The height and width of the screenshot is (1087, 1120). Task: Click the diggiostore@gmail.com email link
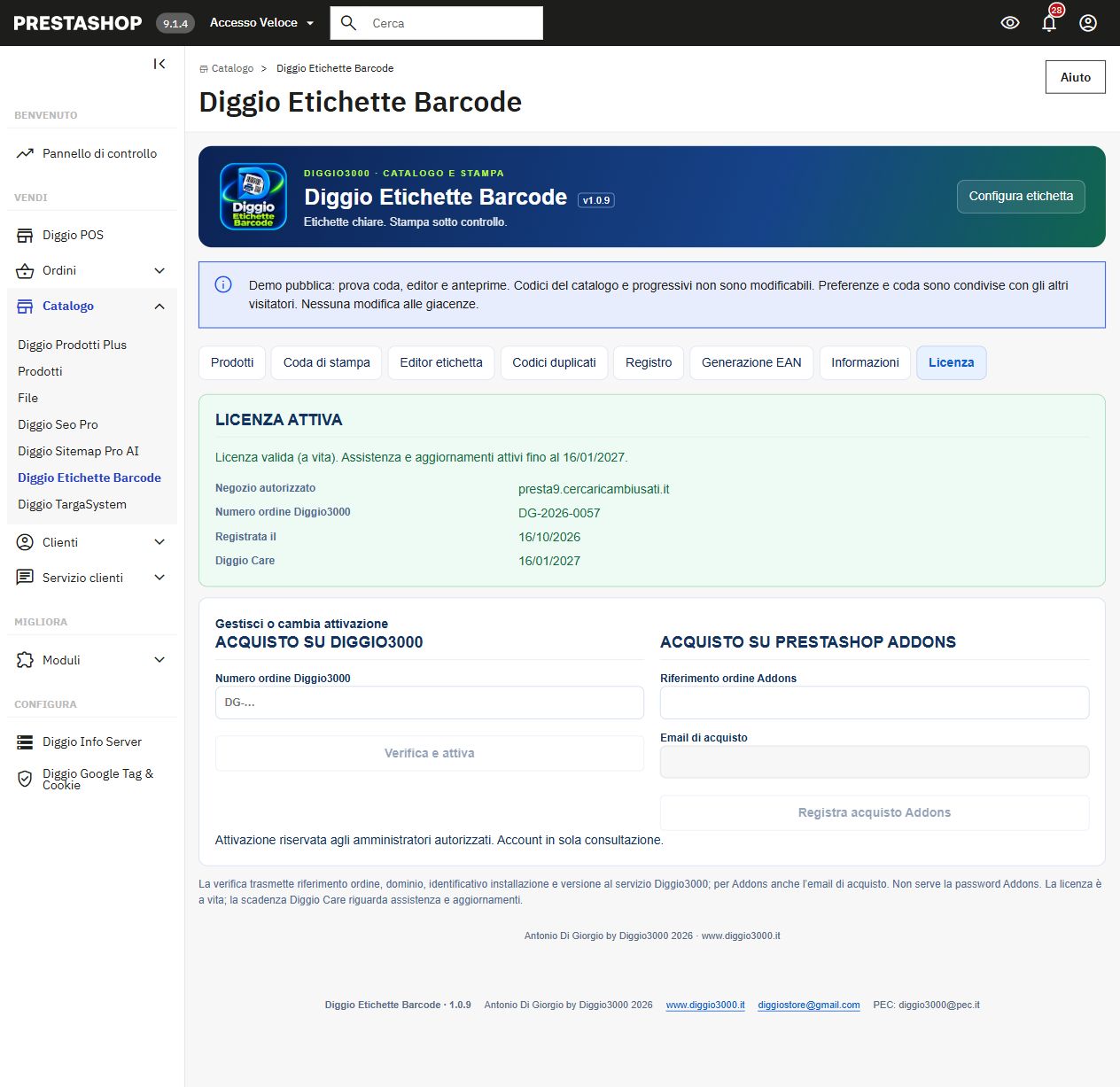(809, 1005)
